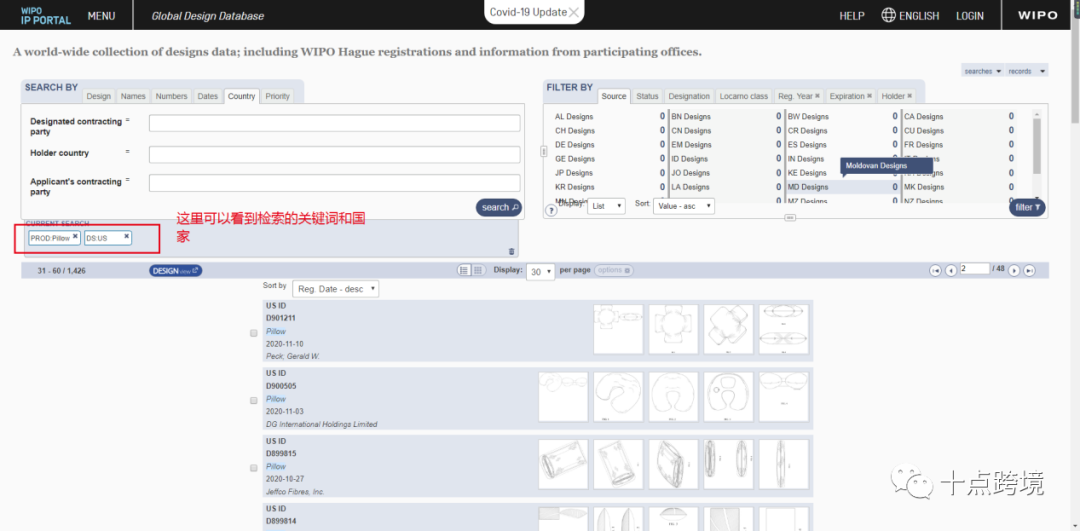Open DESIGNview external link
This screenshot has height=531, width=1080.
[x=176, y=271]
